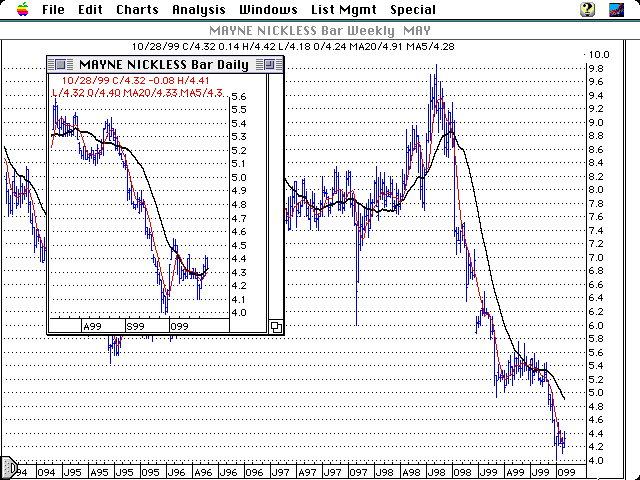
Task: Click the MAYNE NICKLESS Bar Daily title bar
Action: tap(165, 64)
